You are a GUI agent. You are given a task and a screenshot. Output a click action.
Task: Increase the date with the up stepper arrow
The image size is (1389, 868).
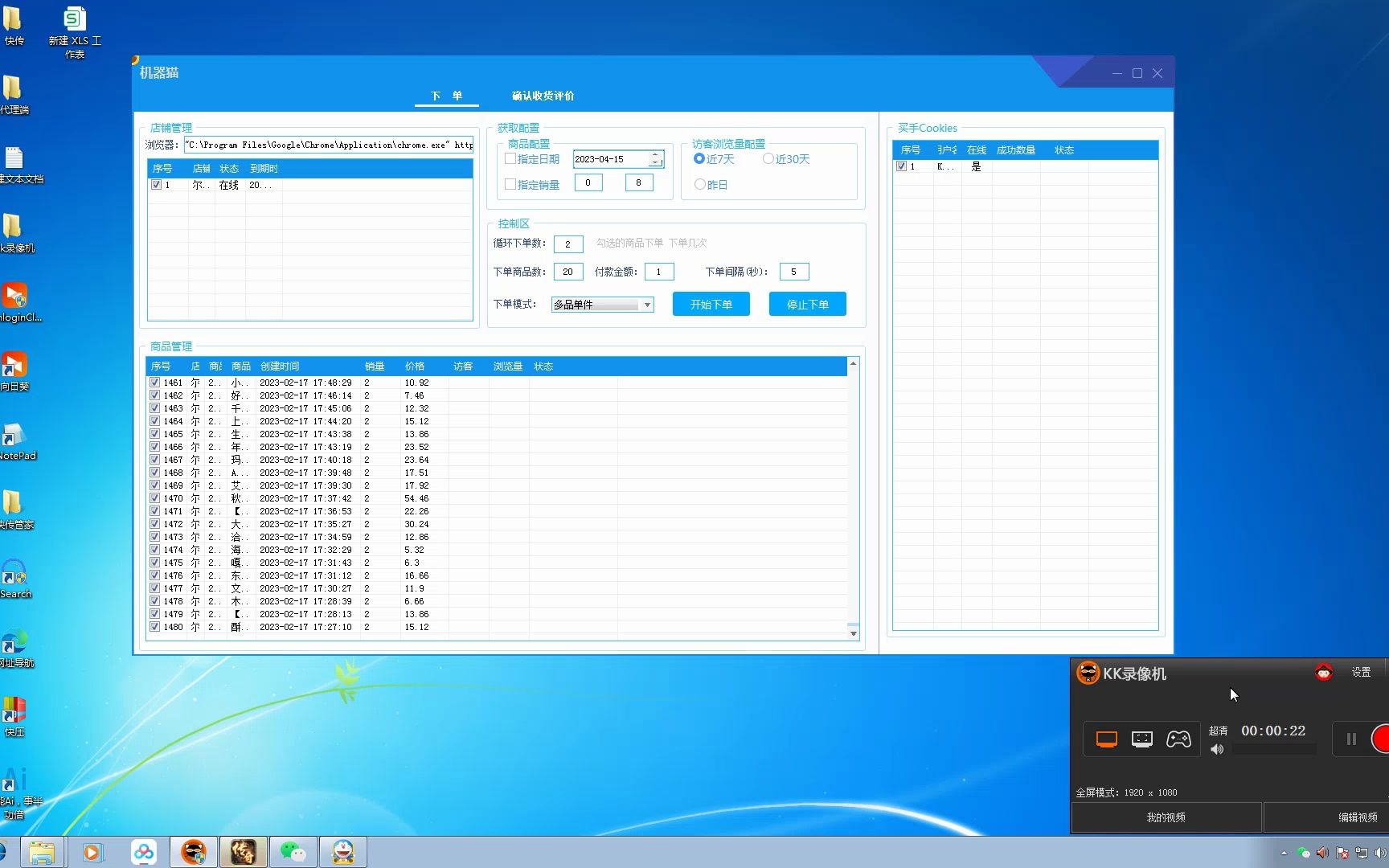pyautogui.click(x=655, y=155)
